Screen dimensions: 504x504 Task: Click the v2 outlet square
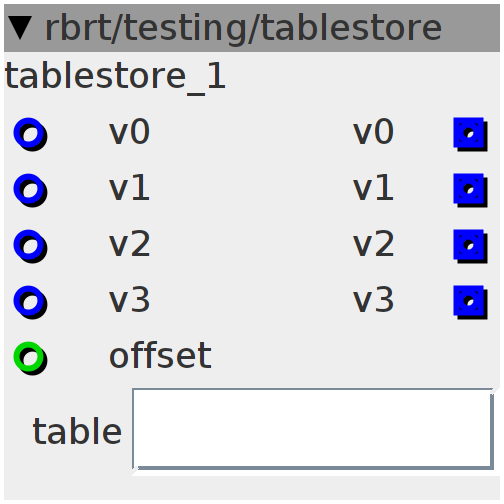[470, 246]
